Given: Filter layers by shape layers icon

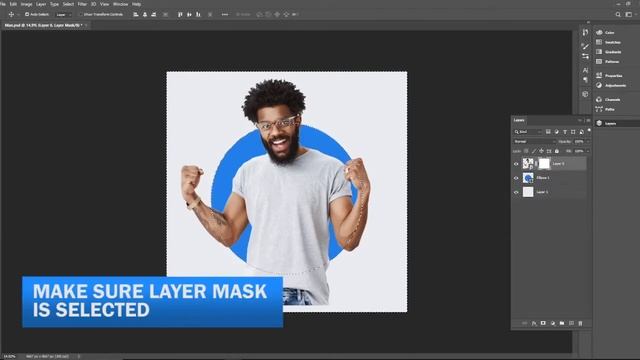Looking at the screenshot, I should pyautogui.click(x=573, y=132).
